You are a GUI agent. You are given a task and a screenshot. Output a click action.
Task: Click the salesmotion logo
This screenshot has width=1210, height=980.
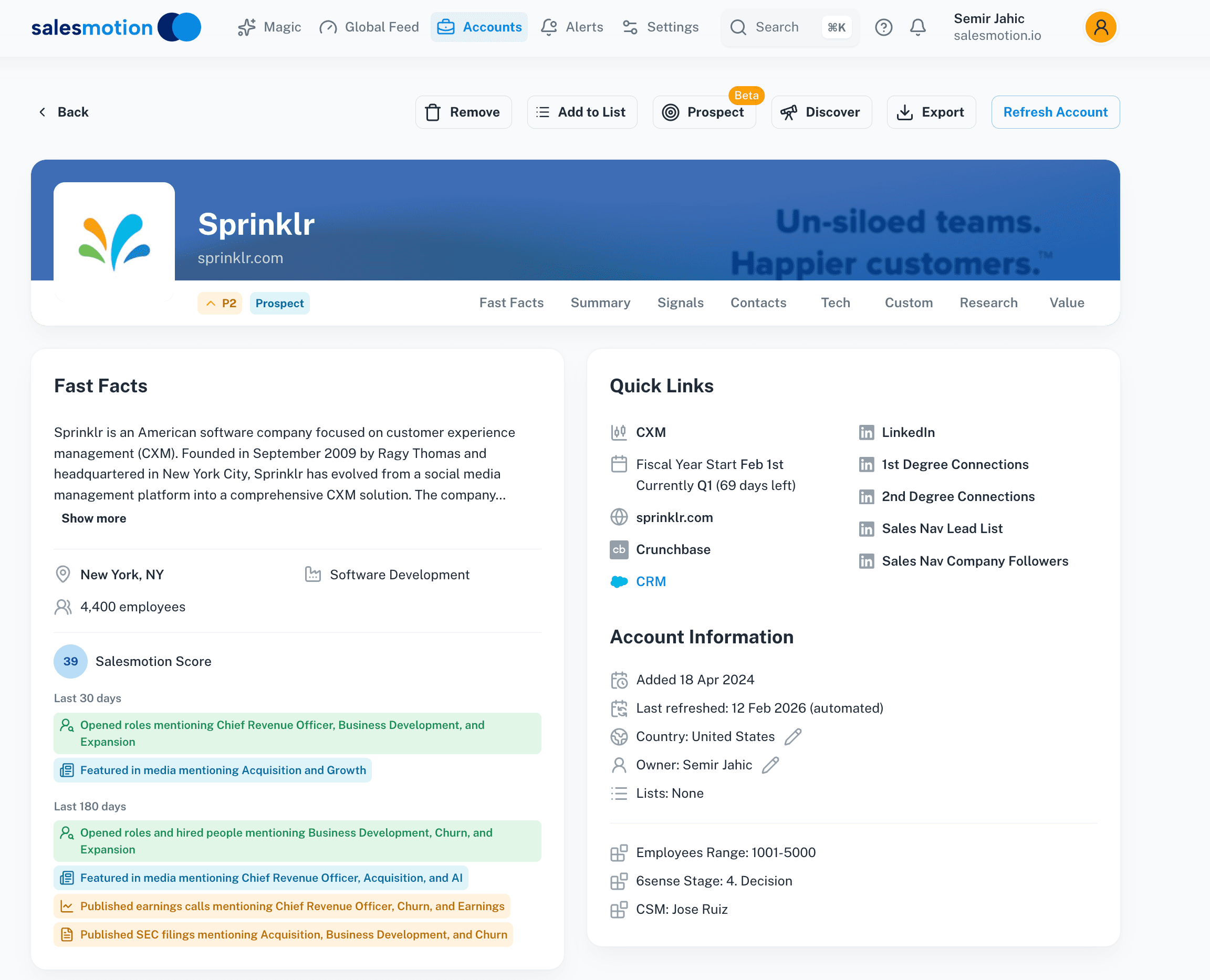point(116,27)
